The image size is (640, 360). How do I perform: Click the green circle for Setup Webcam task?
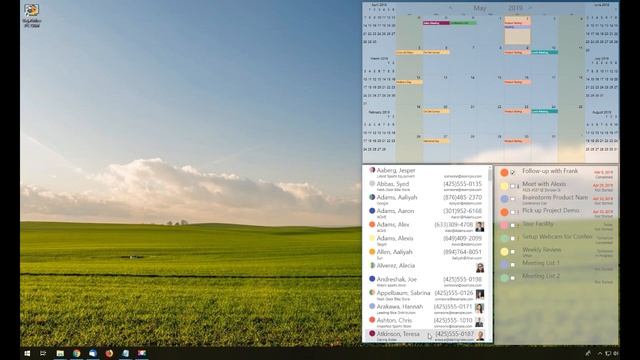504,238
